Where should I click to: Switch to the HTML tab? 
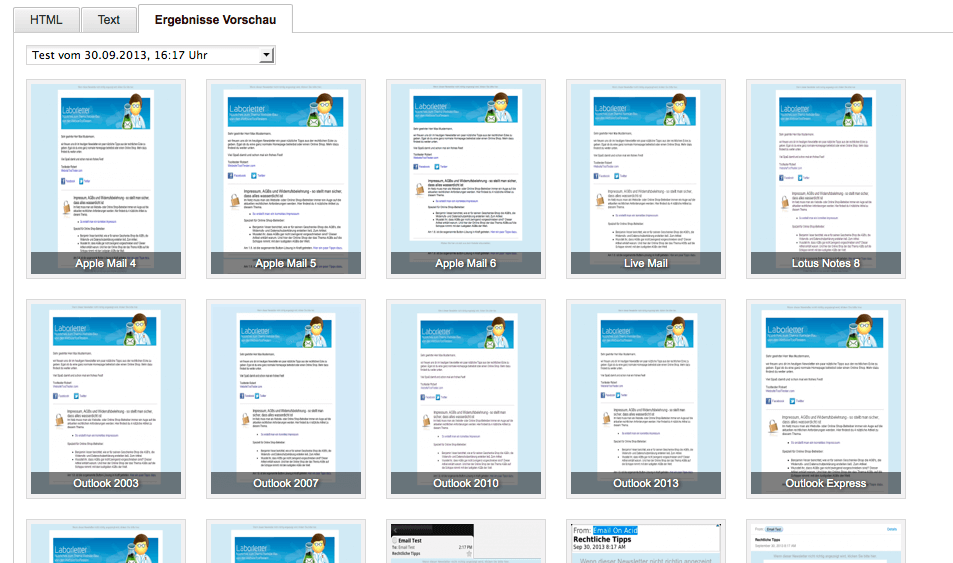coord(46,20)
